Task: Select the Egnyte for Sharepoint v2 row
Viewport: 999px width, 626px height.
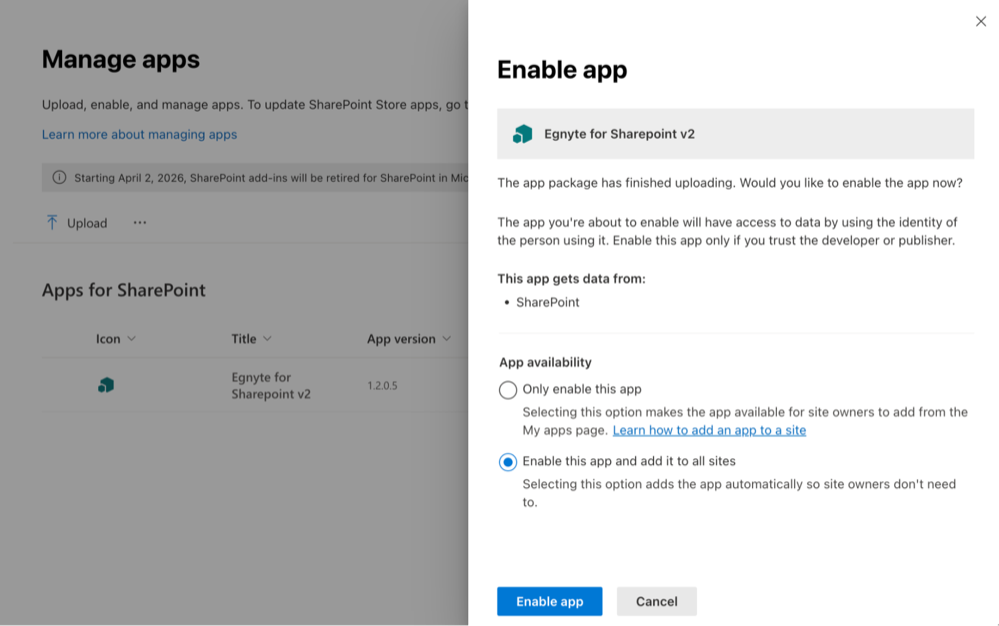Action: [60, 387]
